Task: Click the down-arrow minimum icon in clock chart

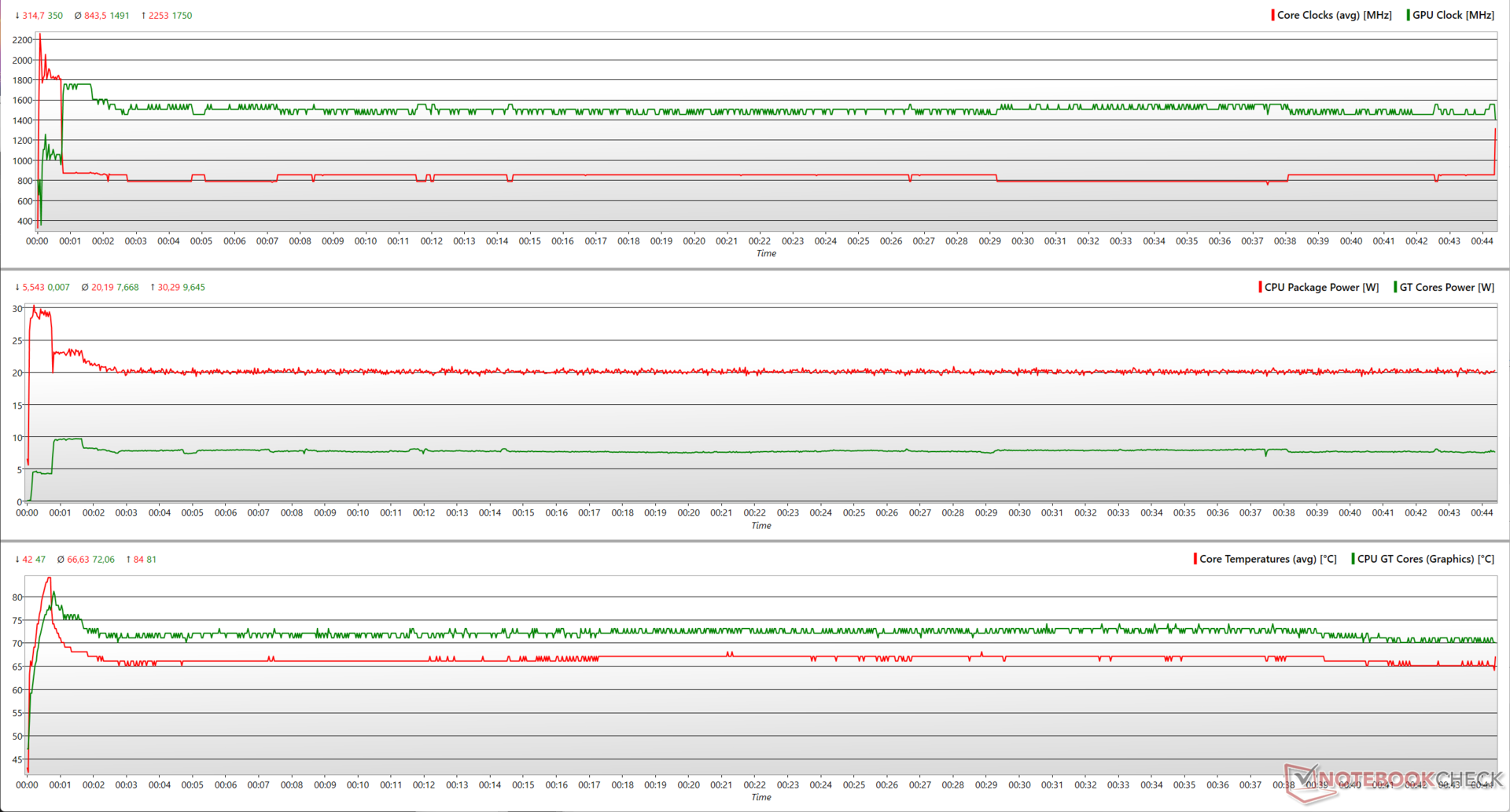Action: click(17, 16)
